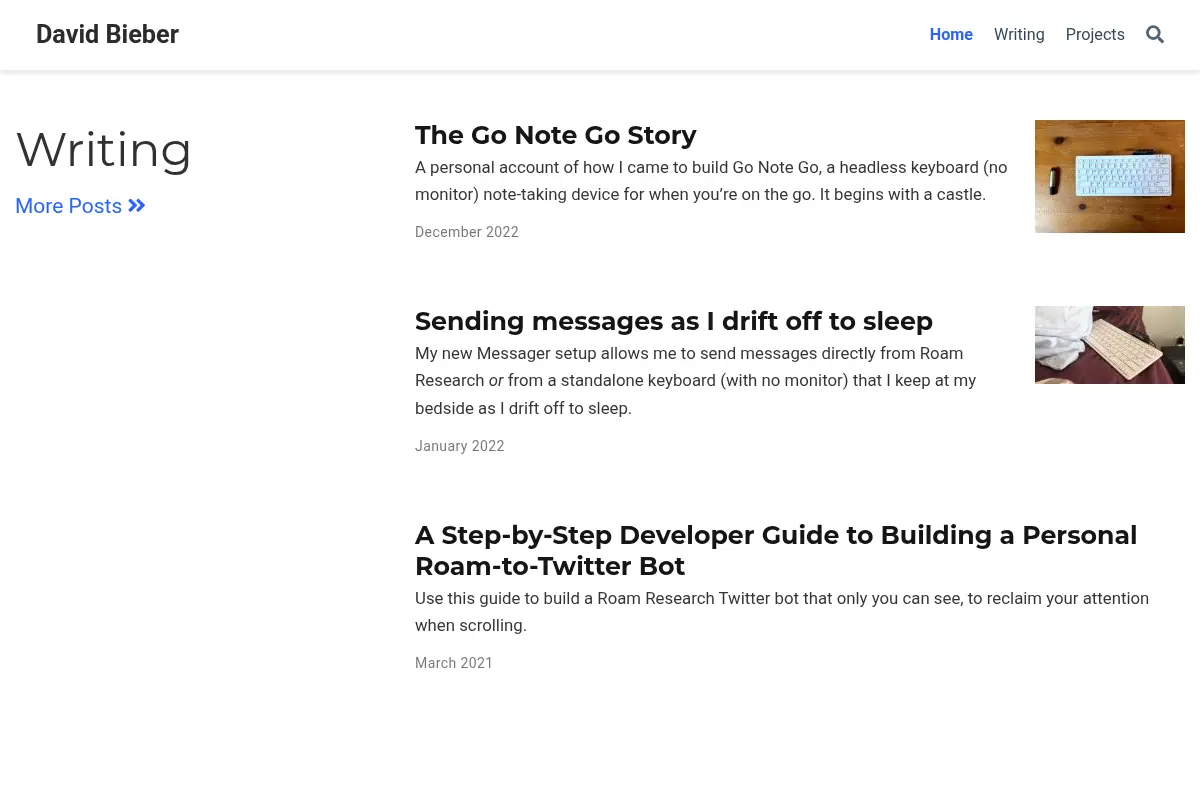Screen dimensions: 1200x800
Task: Click the March 2021 post date
Action: click(454, 663)
